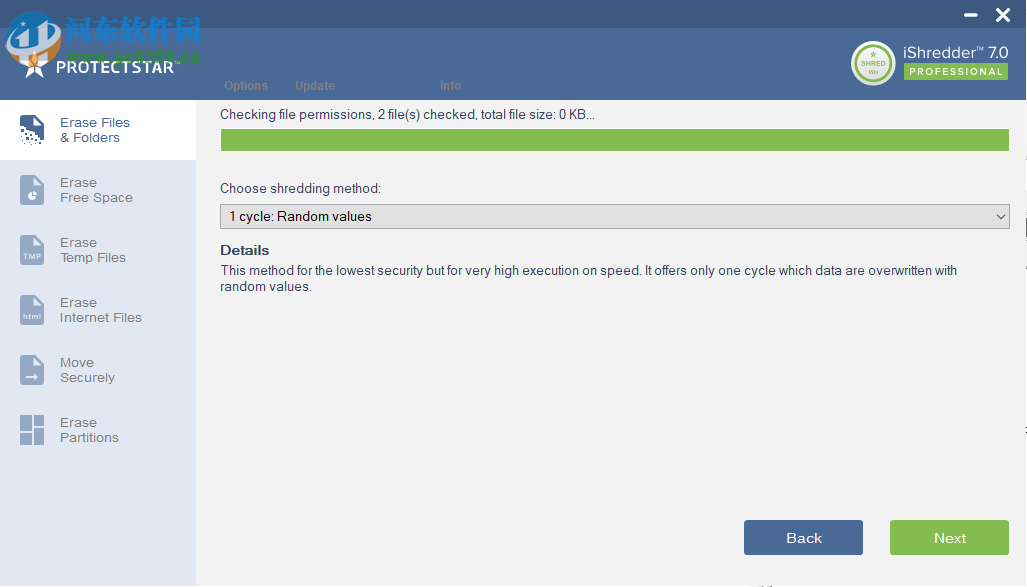Select the Erase Temp Files TMP icon

[x=32, y=250]
